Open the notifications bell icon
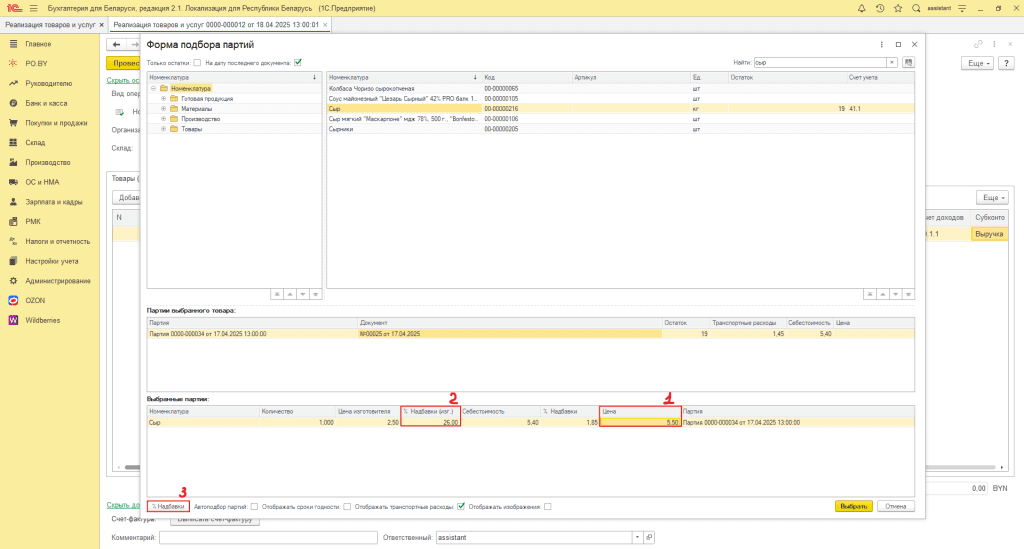1024x549 pixels. [861, 8]
